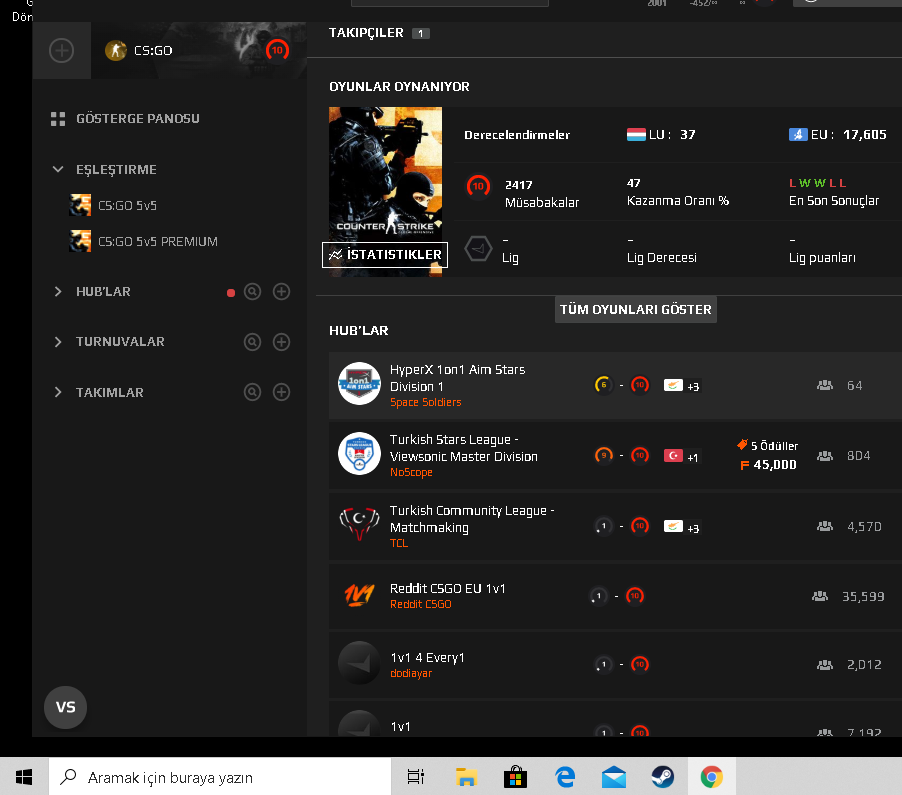Screen dimensions: 902x795
Task: Open Reddit CSGO organizer link
Action: coord(421,604)
